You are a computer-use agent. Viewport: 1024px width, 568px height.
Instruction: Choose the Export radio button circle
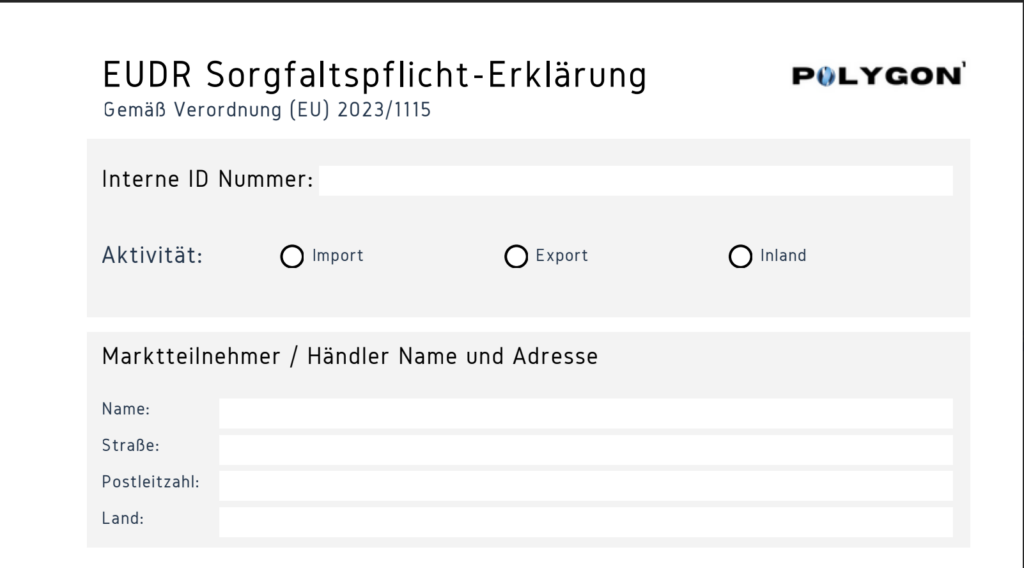(x=516, y=257)
